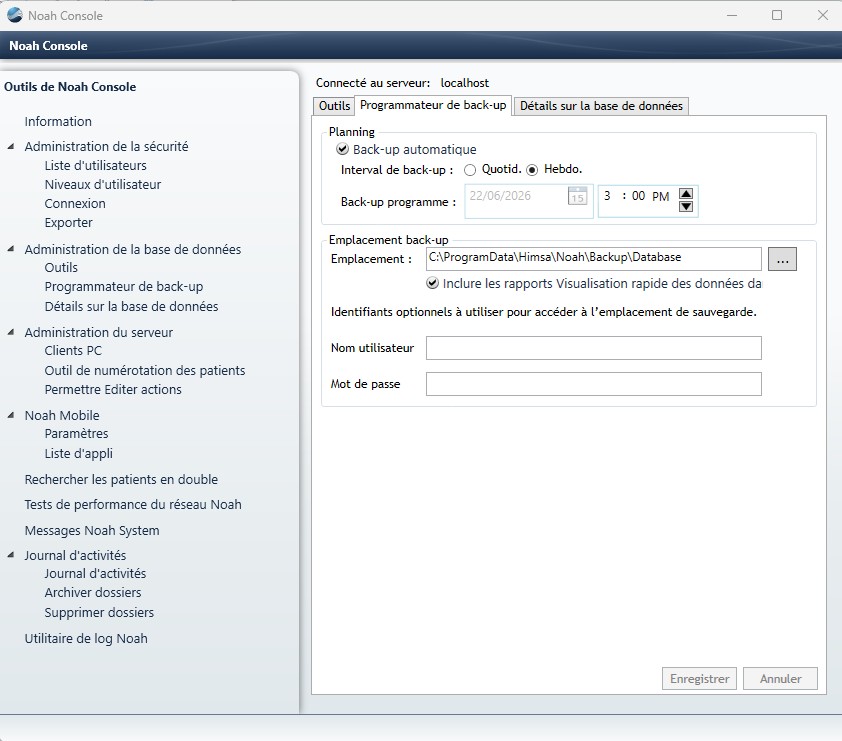Select the hour value 3 in time field
Viewport: 842px width, 741px height.
click(x=607, y=196)
